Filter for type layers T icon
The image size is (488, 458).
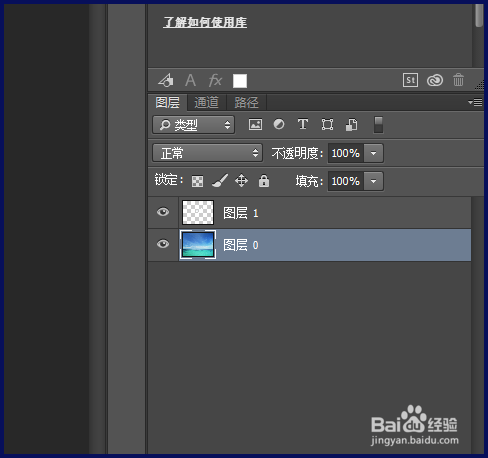(x=303, y=124)
